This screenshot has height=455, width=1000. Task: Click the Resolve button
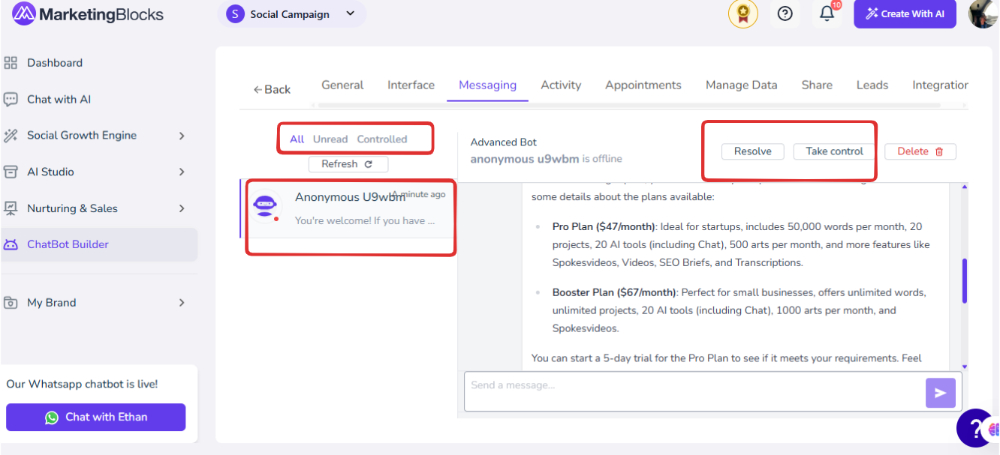tap(753, 151)
